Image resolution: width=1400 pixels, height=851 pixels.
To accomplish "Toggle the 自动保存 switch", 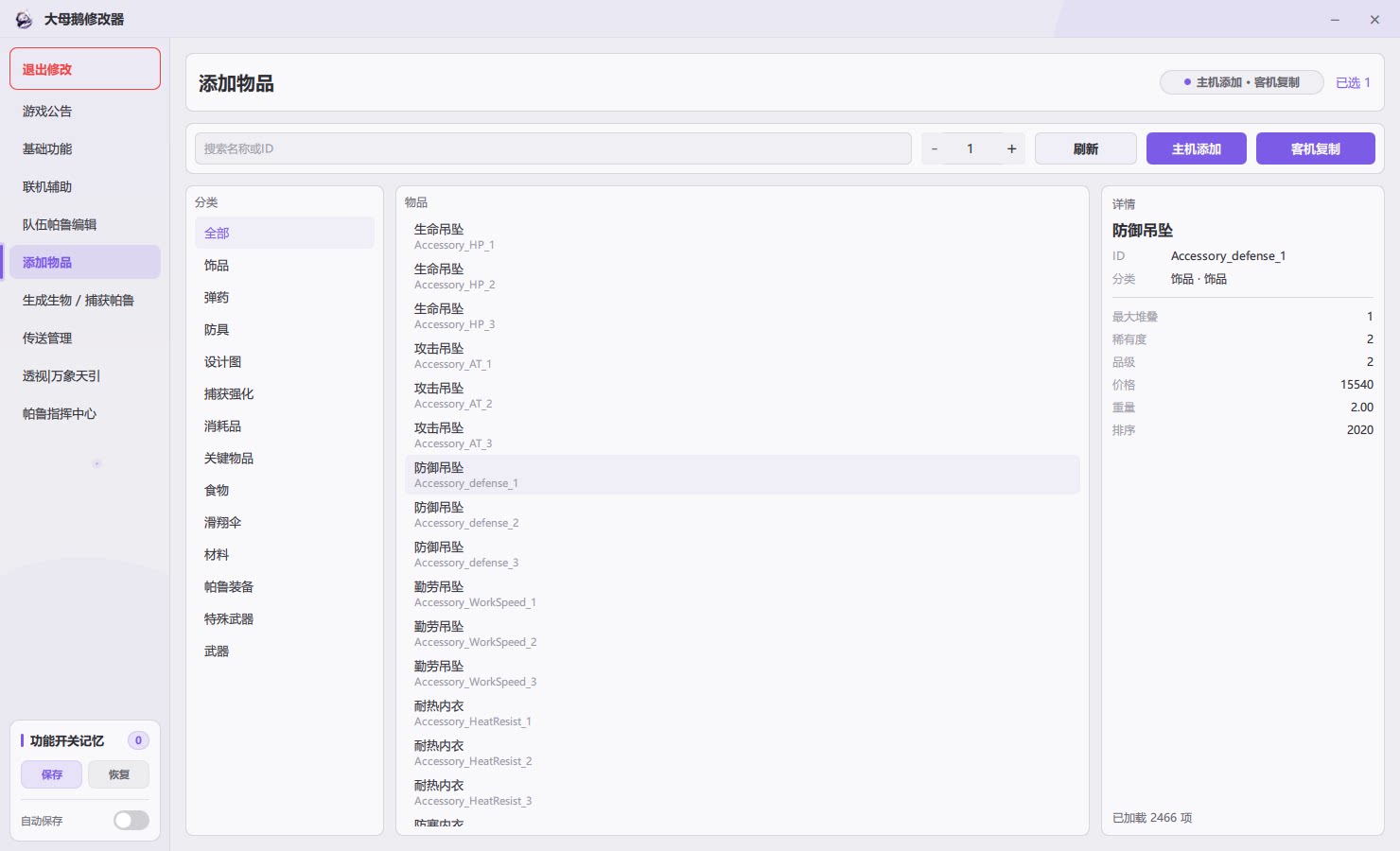I will [x=131, y=821].
